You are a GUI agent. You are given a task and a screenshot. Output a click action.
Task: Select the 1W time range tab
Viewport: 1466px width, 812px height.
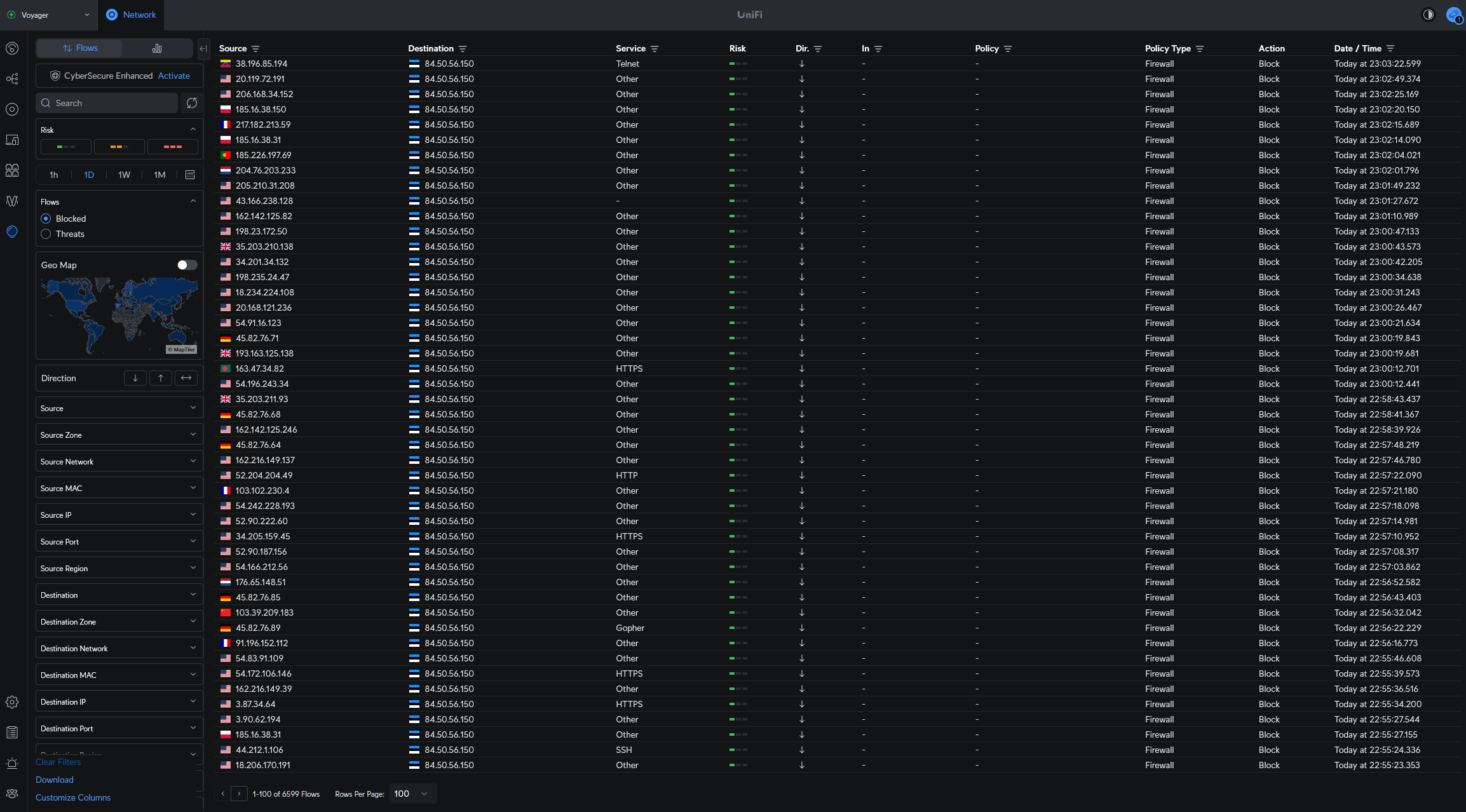tap(124, 175)
